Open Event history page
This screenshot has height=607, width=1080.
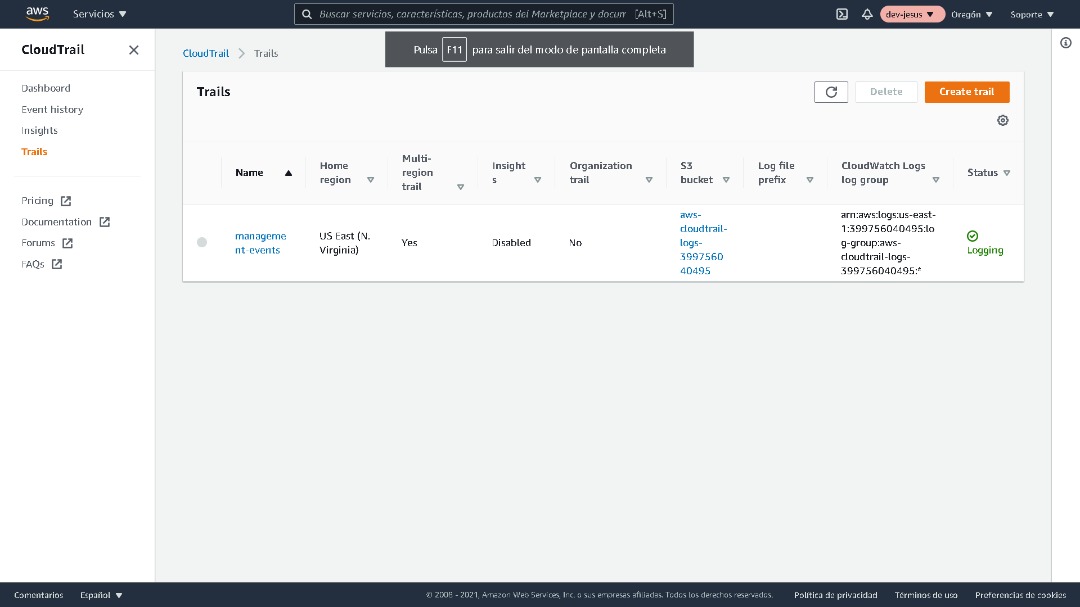[52, 110]
